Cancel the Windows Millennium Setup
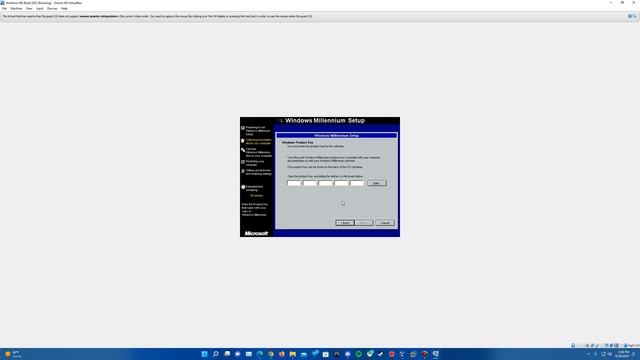The image size is (640, 360). pos(385,223)
